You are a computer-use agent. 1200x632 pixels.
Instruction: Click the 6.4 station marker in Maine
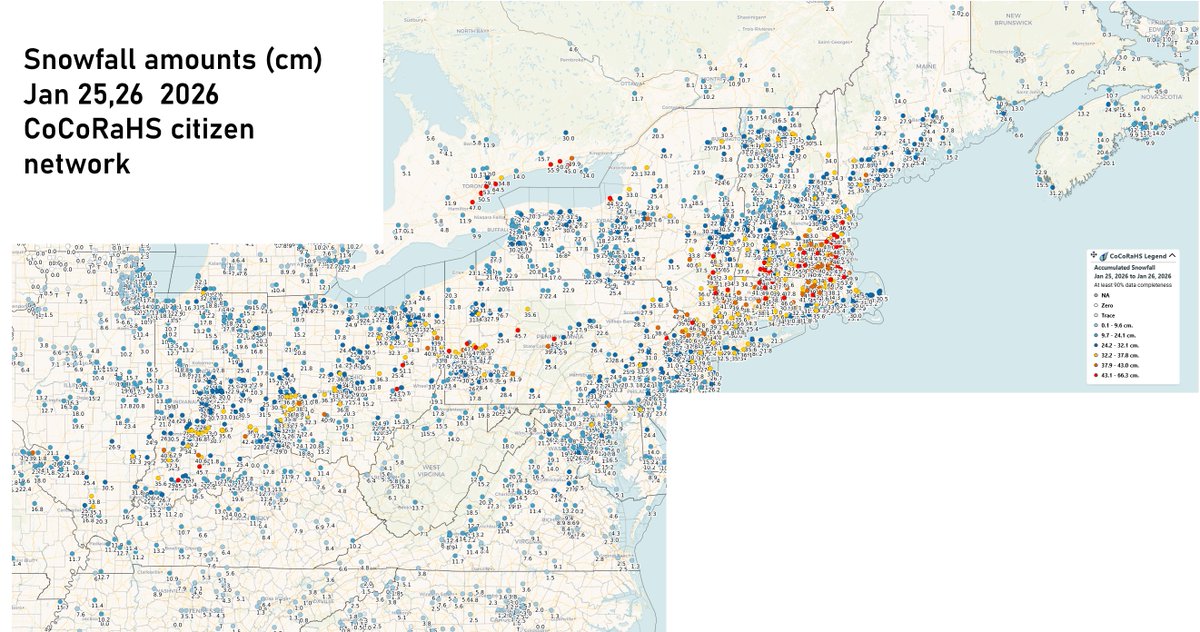tap(944, 84)
